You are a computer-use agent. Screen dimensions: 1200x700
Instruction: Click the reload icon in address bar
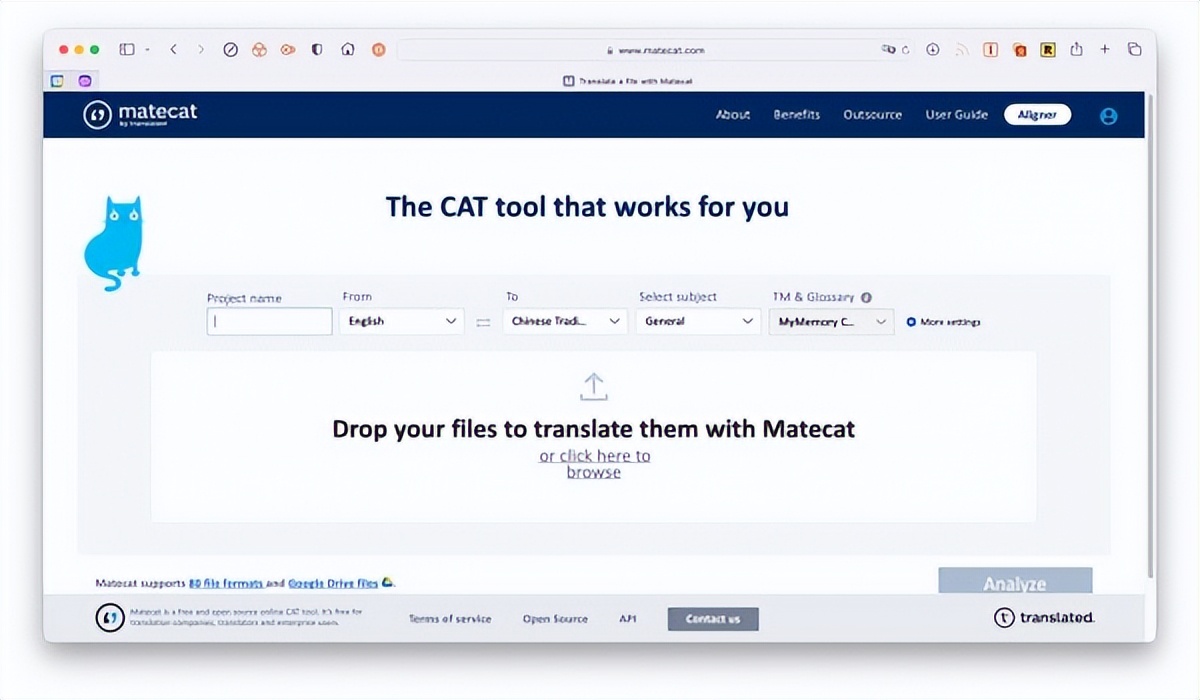click(905, 49)
